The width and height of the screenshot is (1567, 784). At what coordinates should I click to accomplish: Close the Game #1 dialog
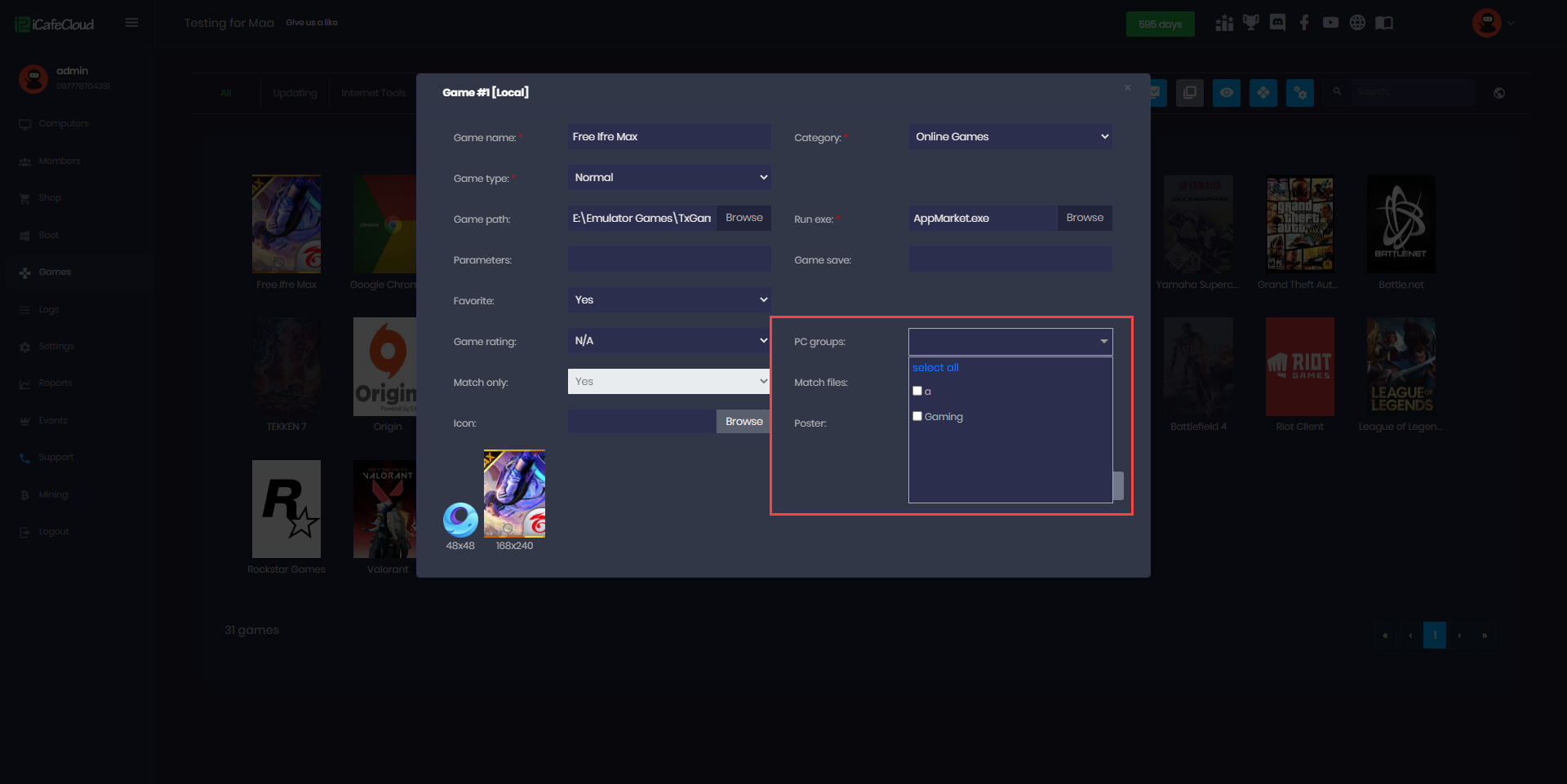[1128, 88]
